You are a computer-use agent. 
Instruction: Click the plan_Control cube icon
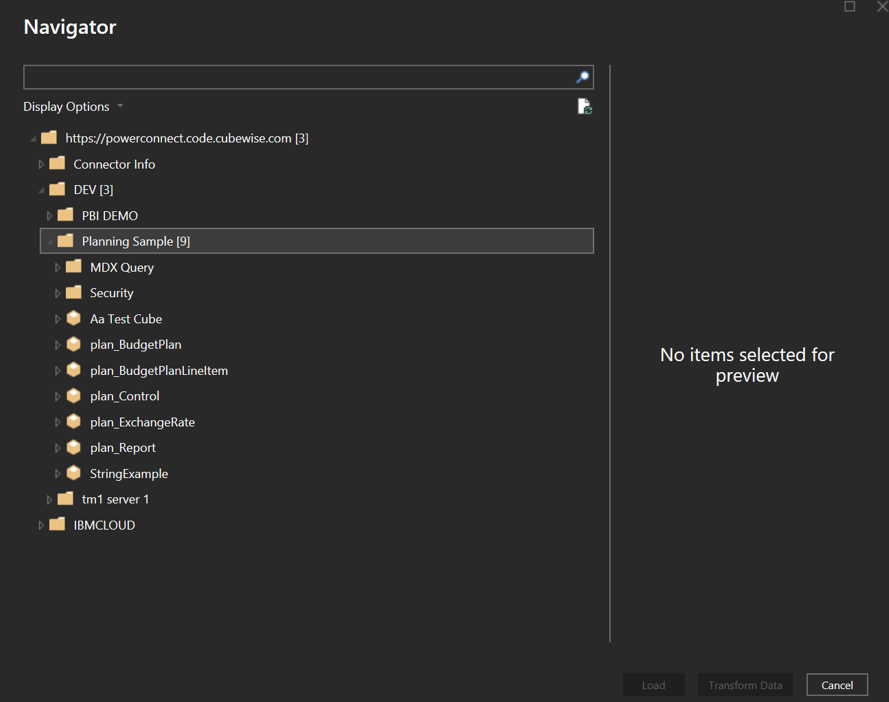pyautogui.click(x=74, y=396)
